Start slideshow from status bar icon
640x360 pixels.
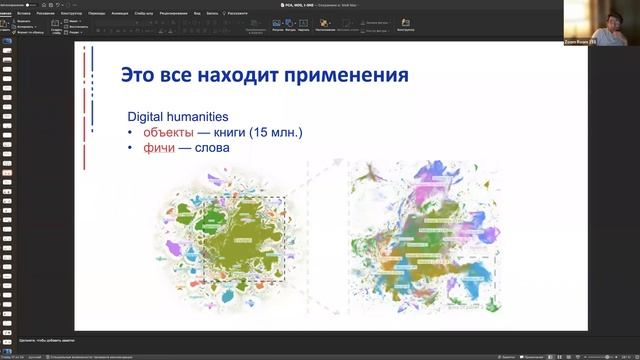[578, 357]
